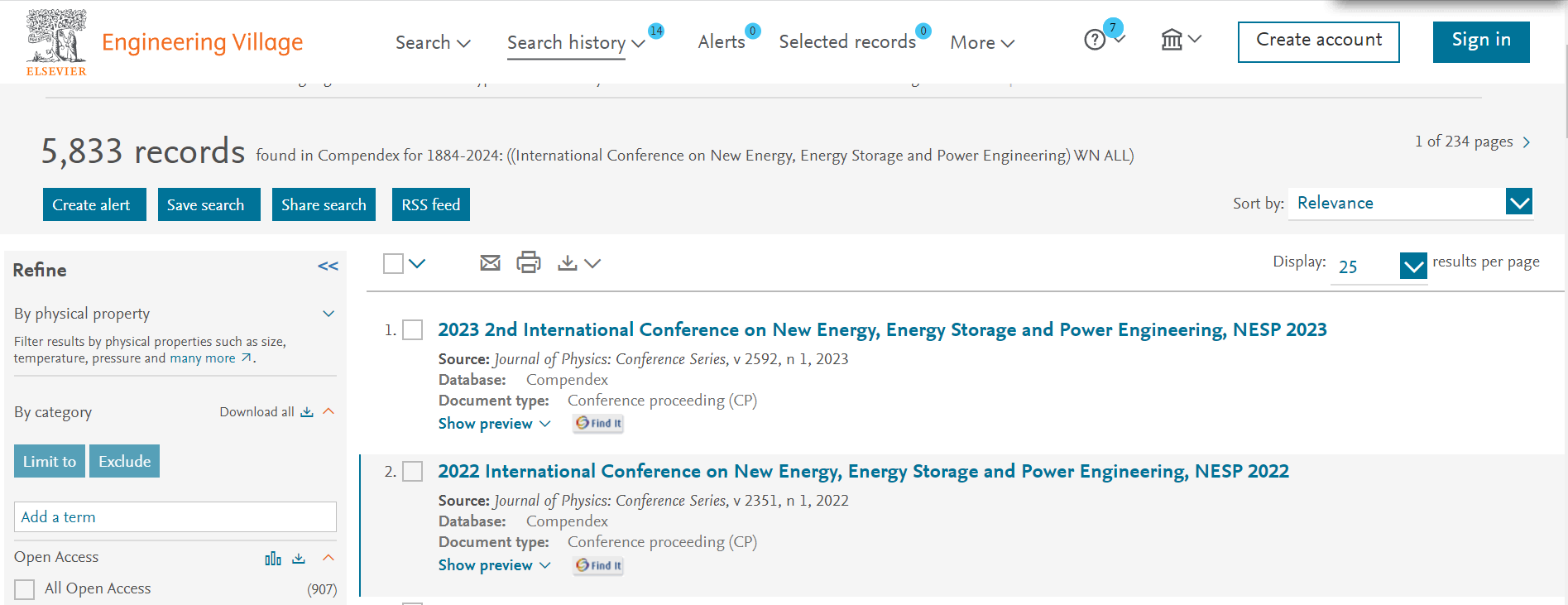The height and width of the screenshot is (605, 1568).
Task: Click the Create account button
Action: [1319, 41]
